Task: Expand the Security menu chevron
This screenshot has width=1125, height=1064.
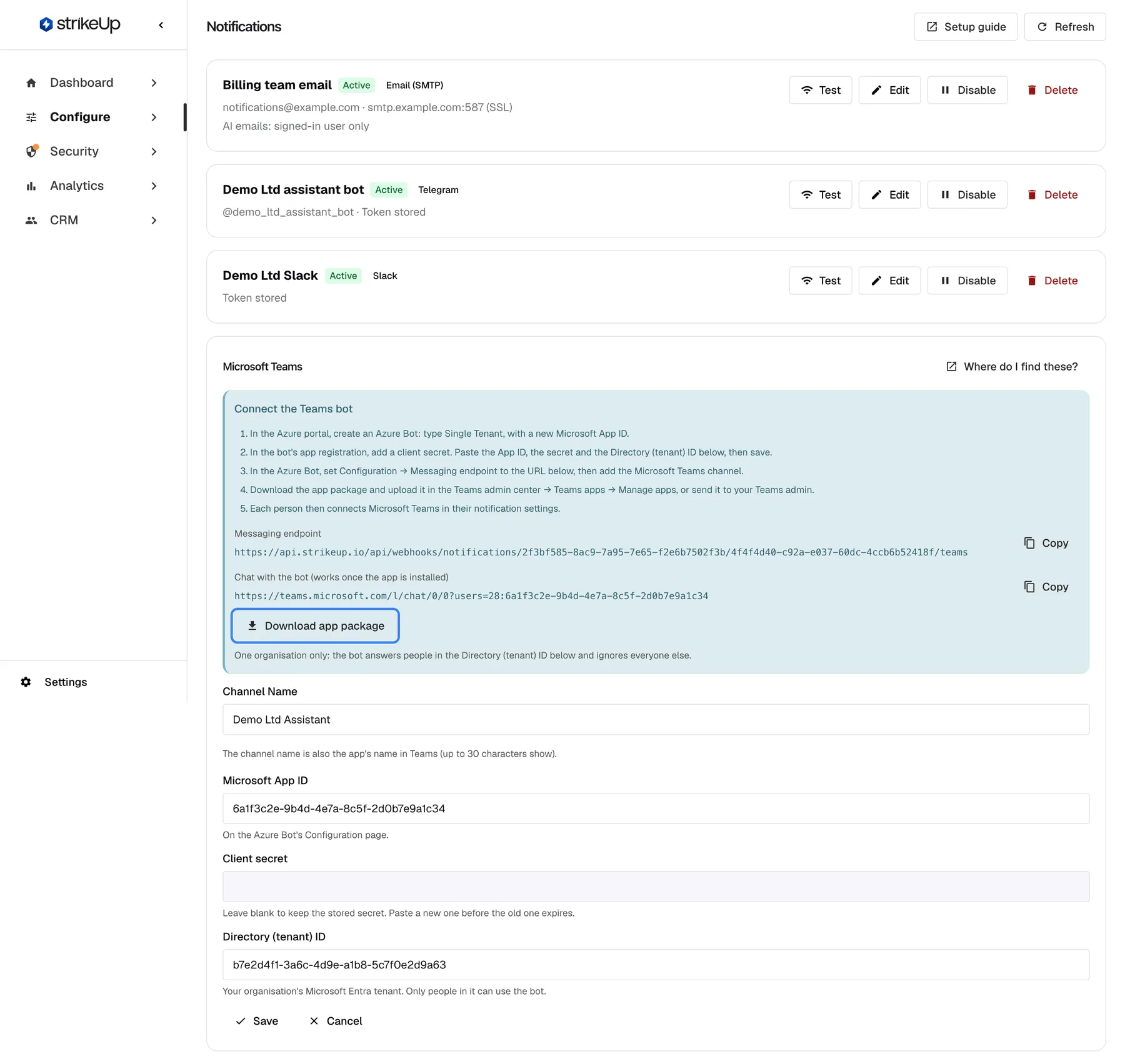Action: pos(154,152)
